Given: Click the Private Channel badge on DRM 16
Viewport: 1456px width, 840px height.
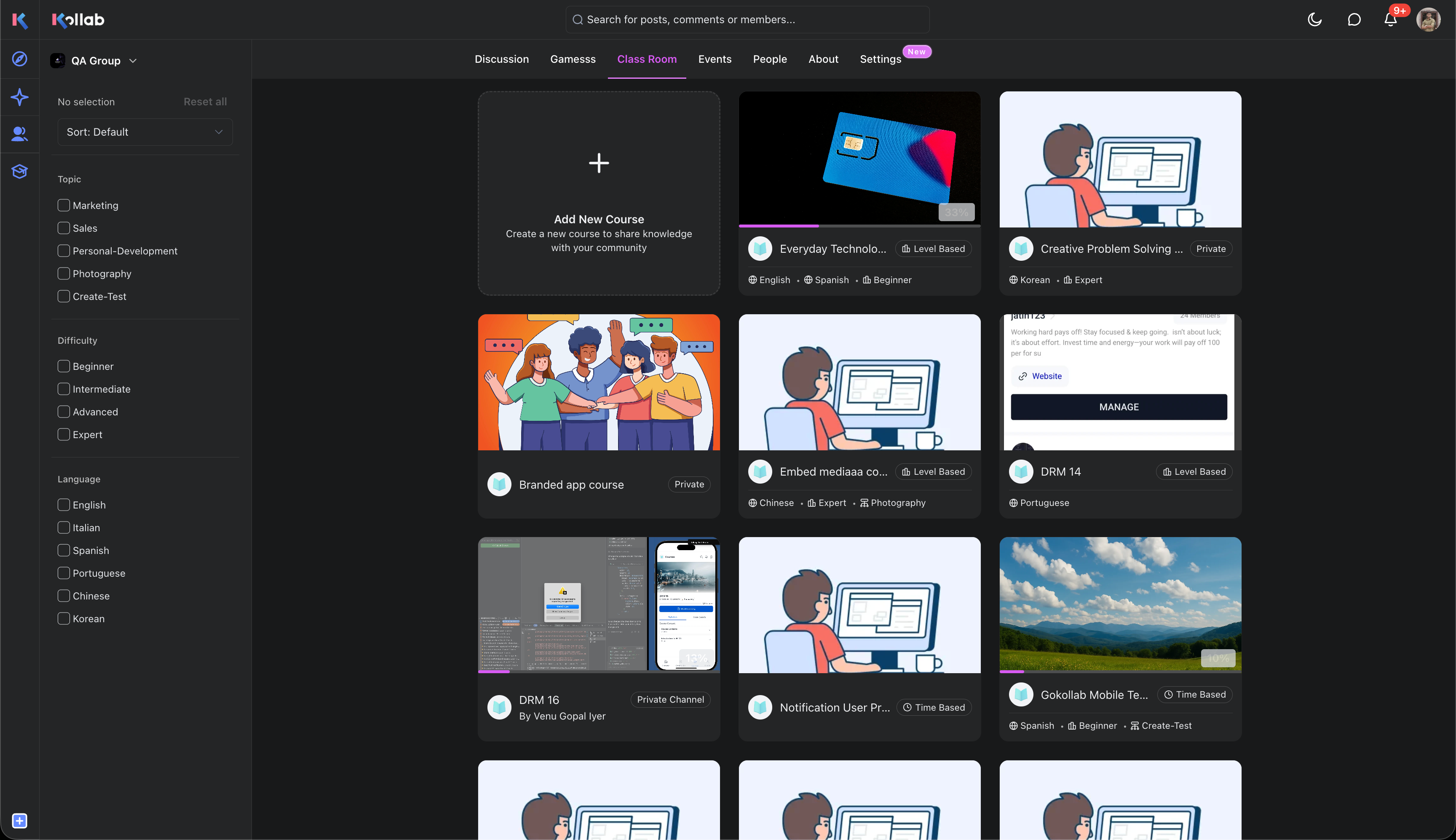Looking at the screenshot, I should (670, 699).
